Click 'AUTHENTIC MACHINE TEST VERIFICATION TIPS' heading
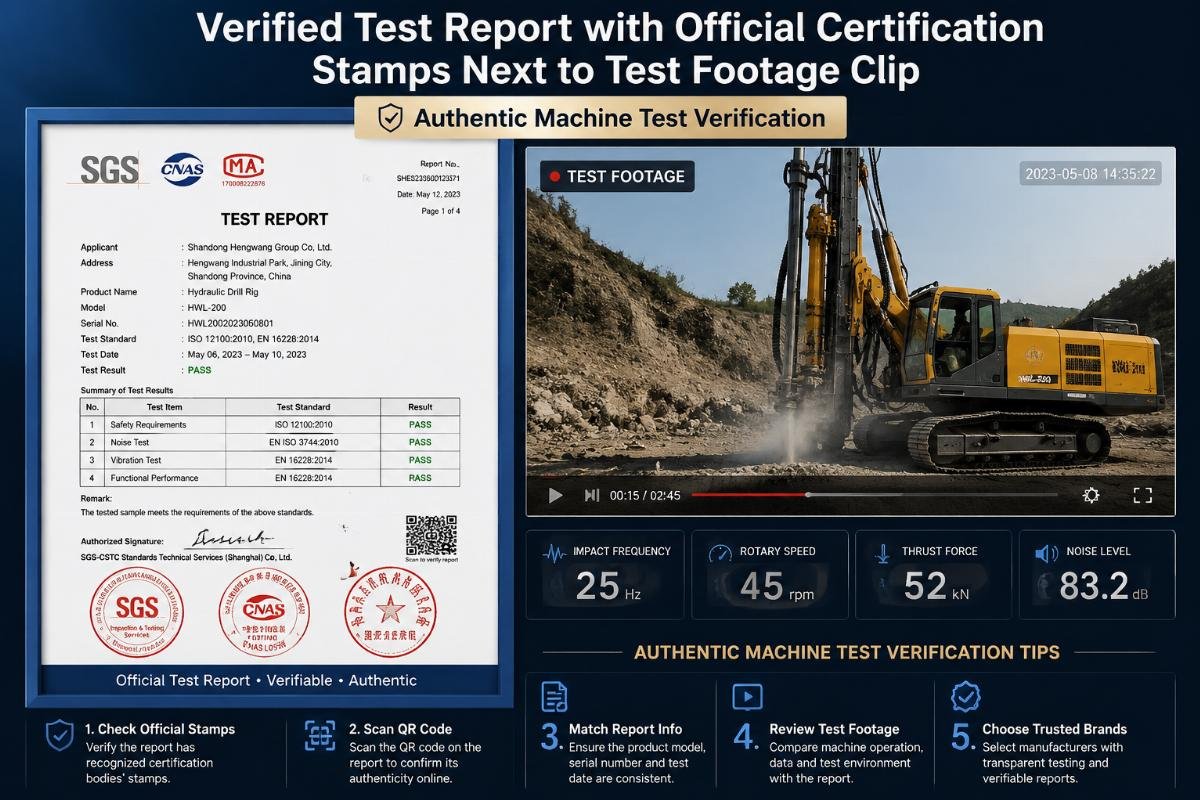The image size is (1200, 800). click(x=847, y=653)
